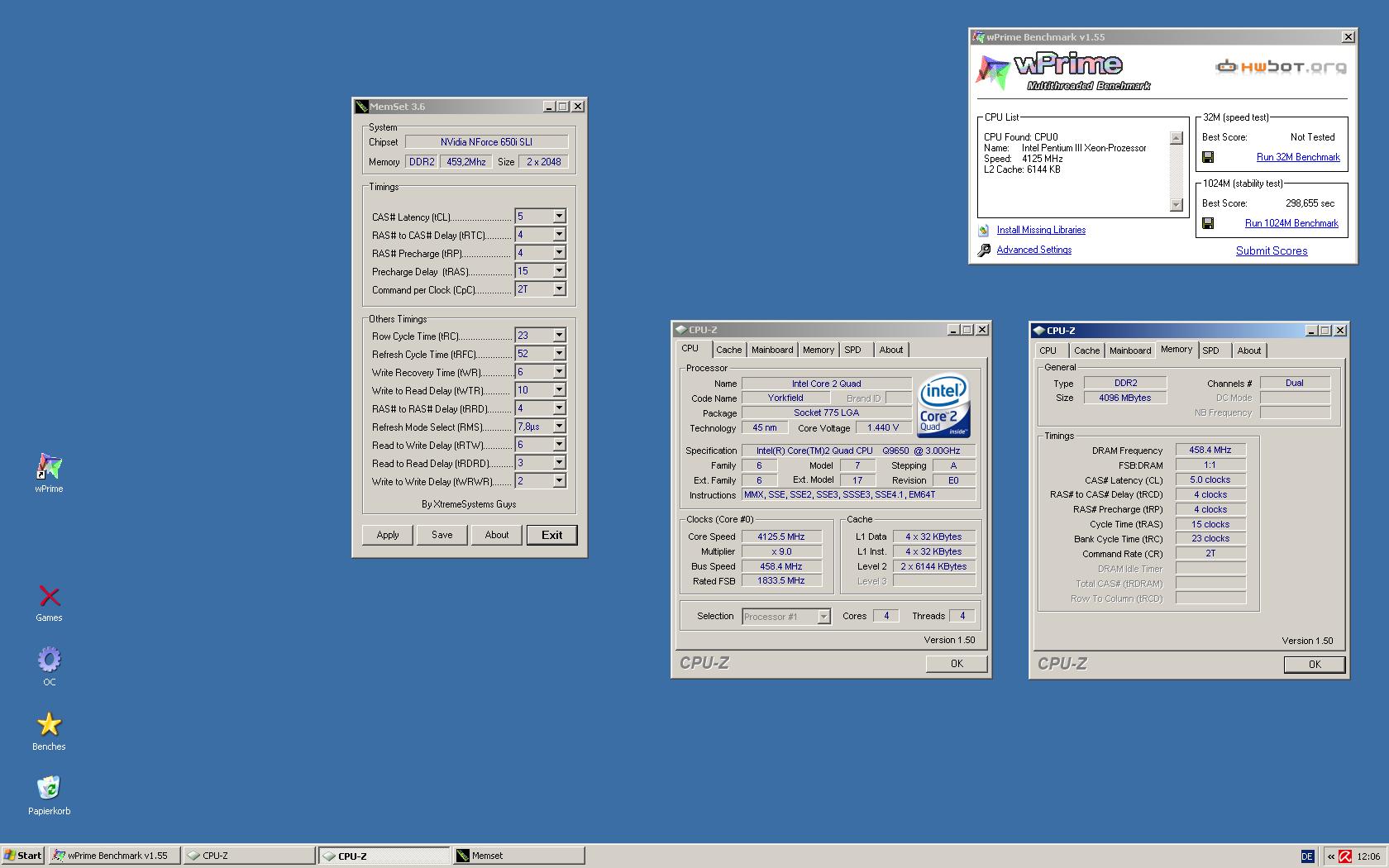1389x868 pixels.
Task: Open the OC gear desktop icon
Action: pyautogui.click(x=49, y=660)
